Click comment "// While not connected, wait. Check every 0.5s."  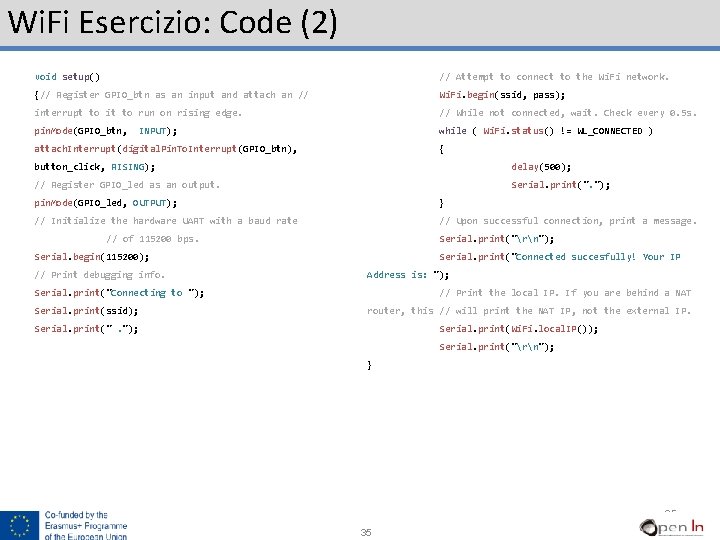(x=568, y=113)
